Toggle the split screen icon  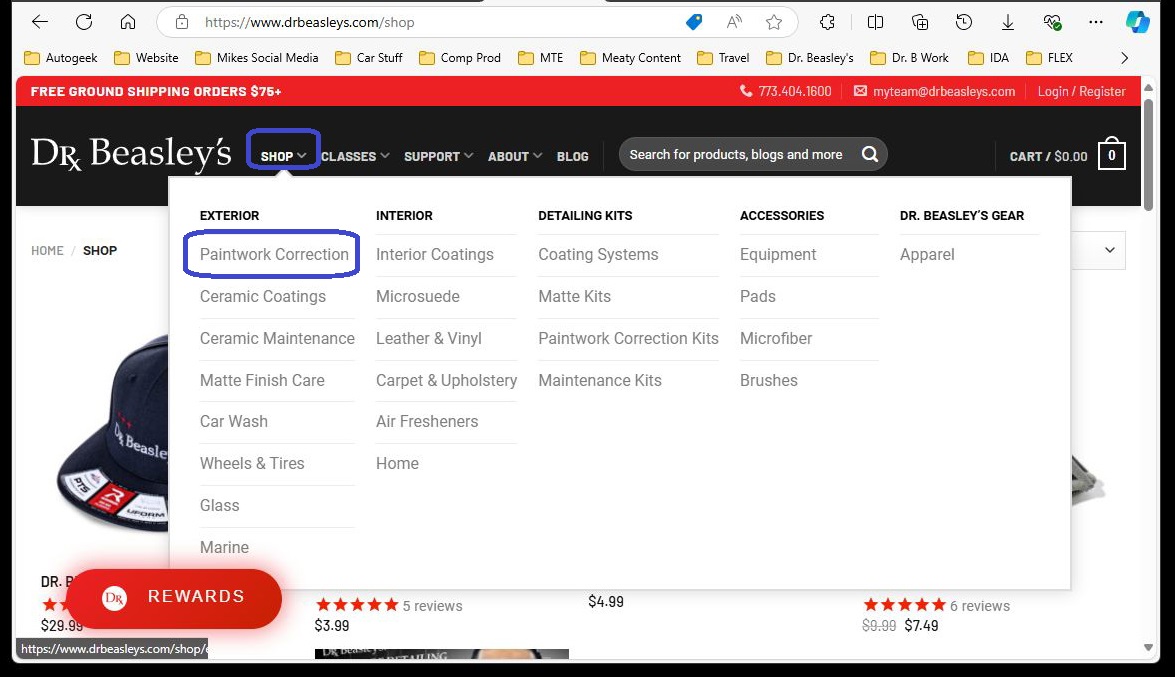875,22
